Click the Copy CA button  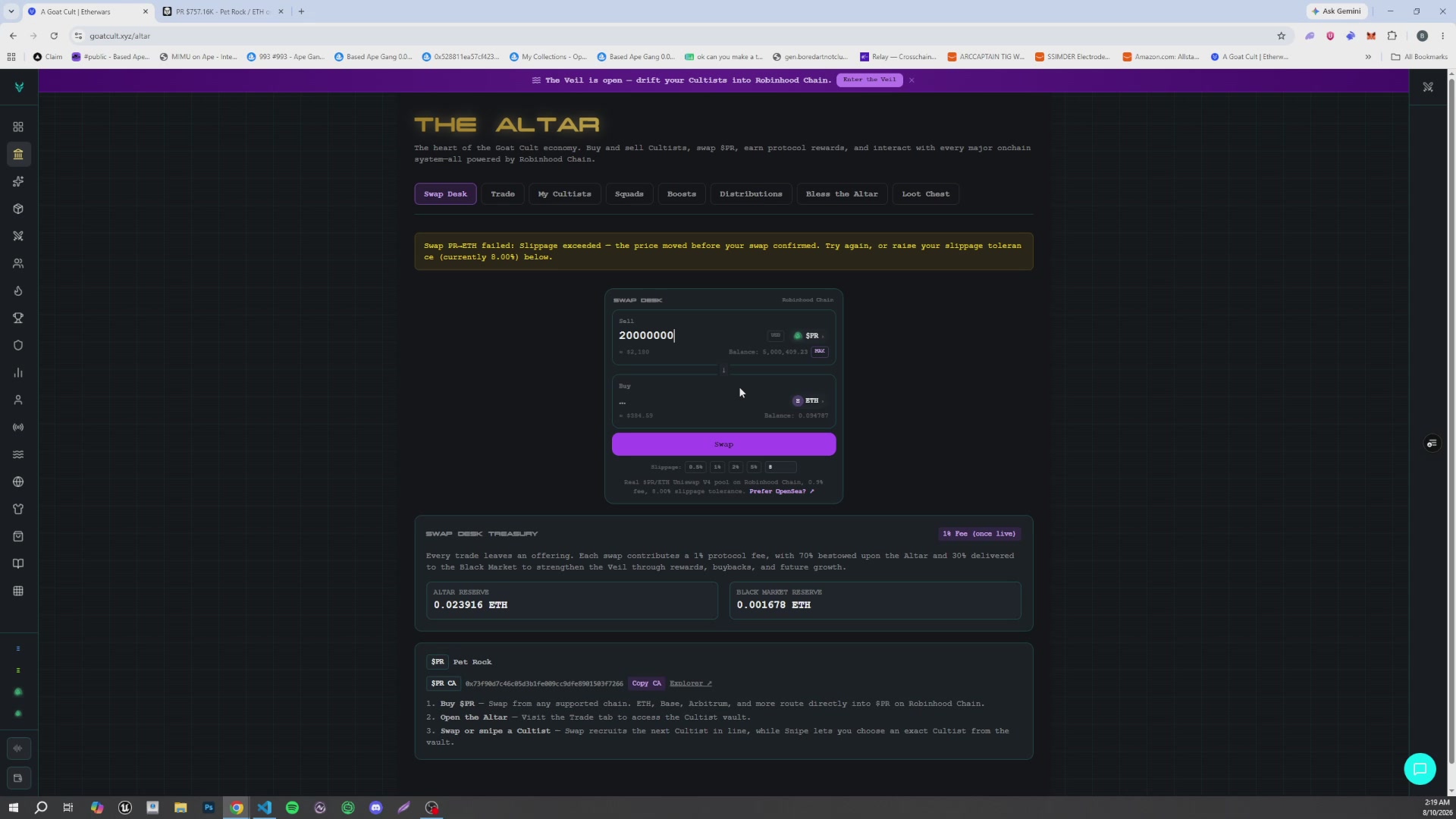(647, 683)
